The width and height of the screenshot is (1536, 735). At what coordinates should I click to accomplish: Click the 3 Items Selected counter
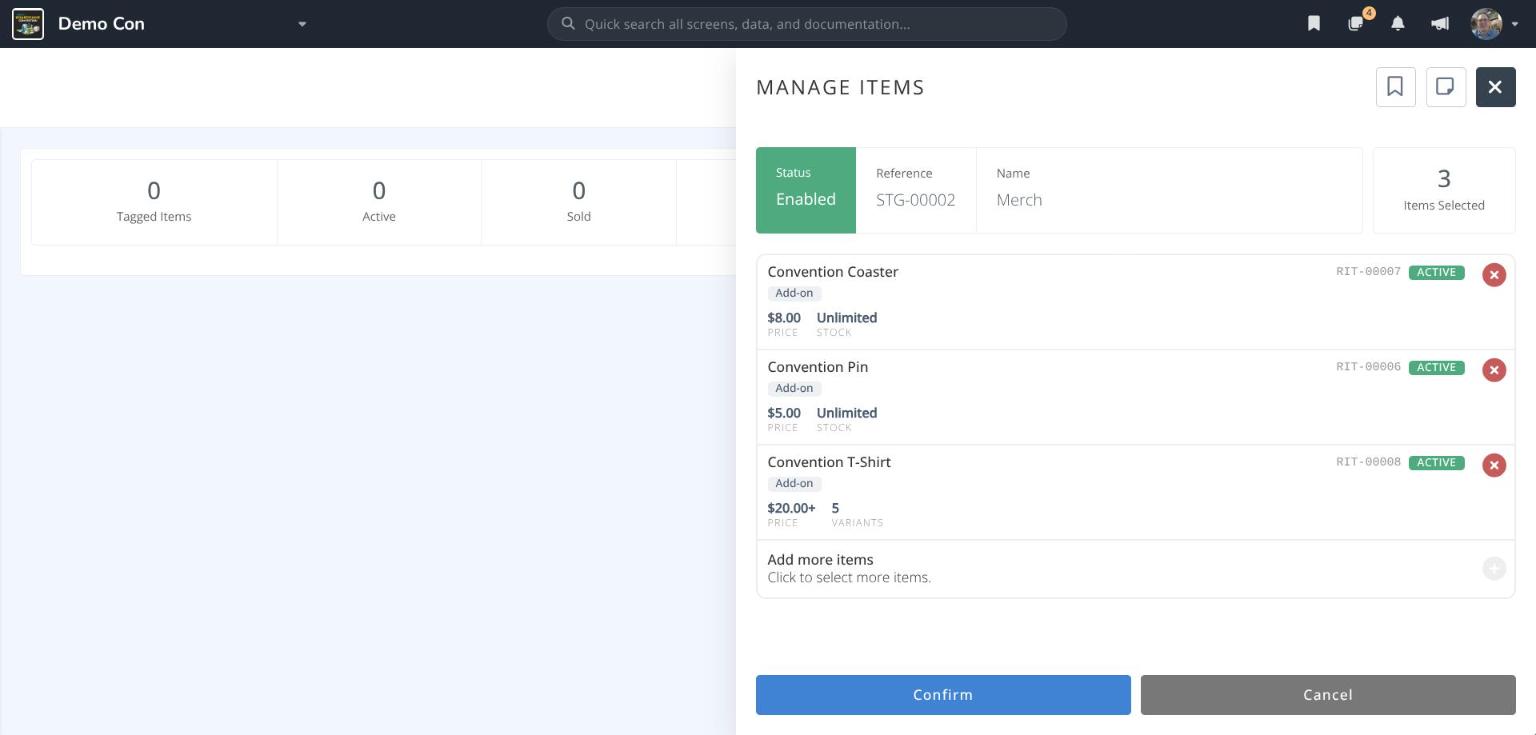point(1444,190)
